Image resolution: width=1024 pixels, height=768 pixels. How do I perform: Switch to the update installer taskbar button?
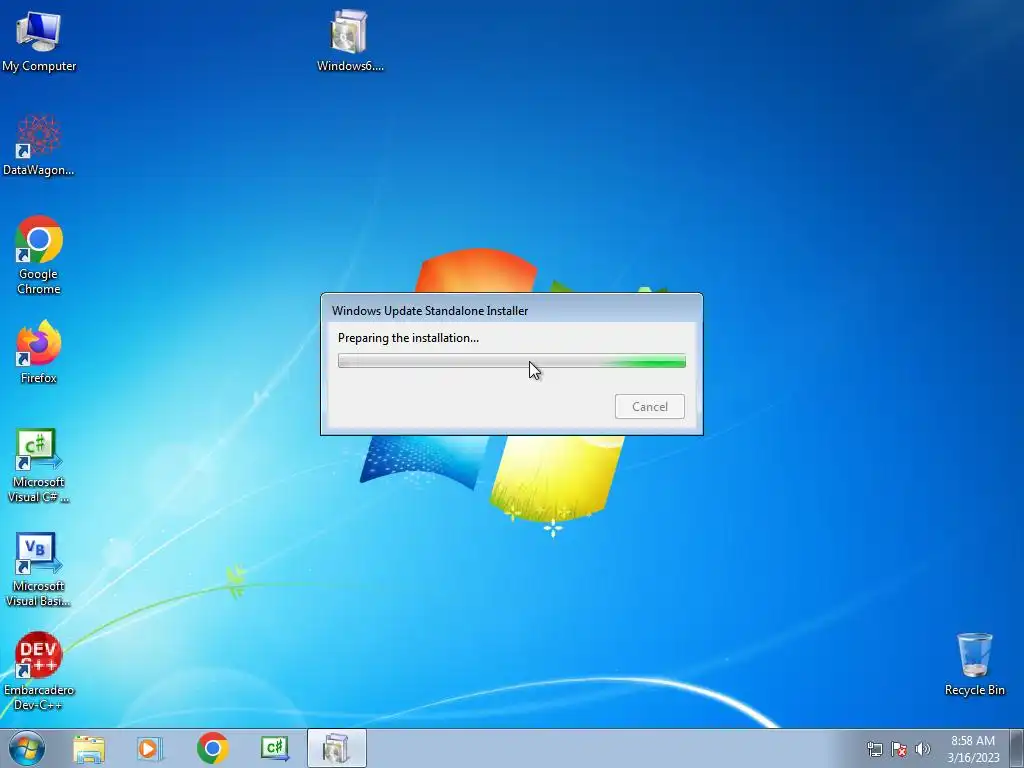click(x=337, y=749)
